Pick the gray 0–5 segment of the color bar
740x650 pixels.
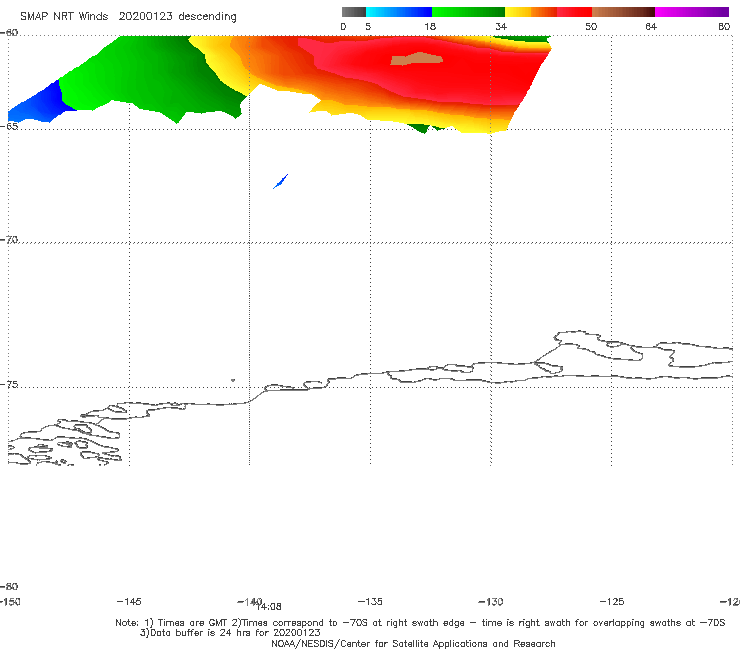point(354,12)
